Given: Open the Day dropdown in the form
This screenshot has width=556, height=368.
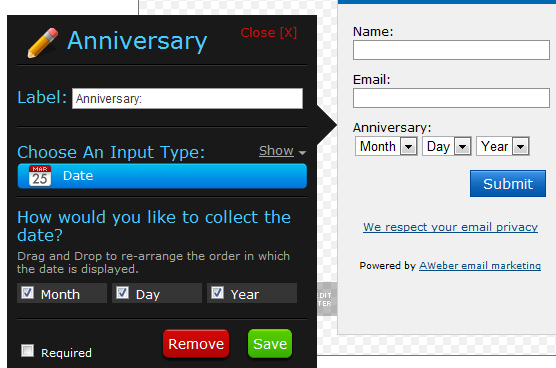Looking at the screenshot, I should (x=447, y=146).
